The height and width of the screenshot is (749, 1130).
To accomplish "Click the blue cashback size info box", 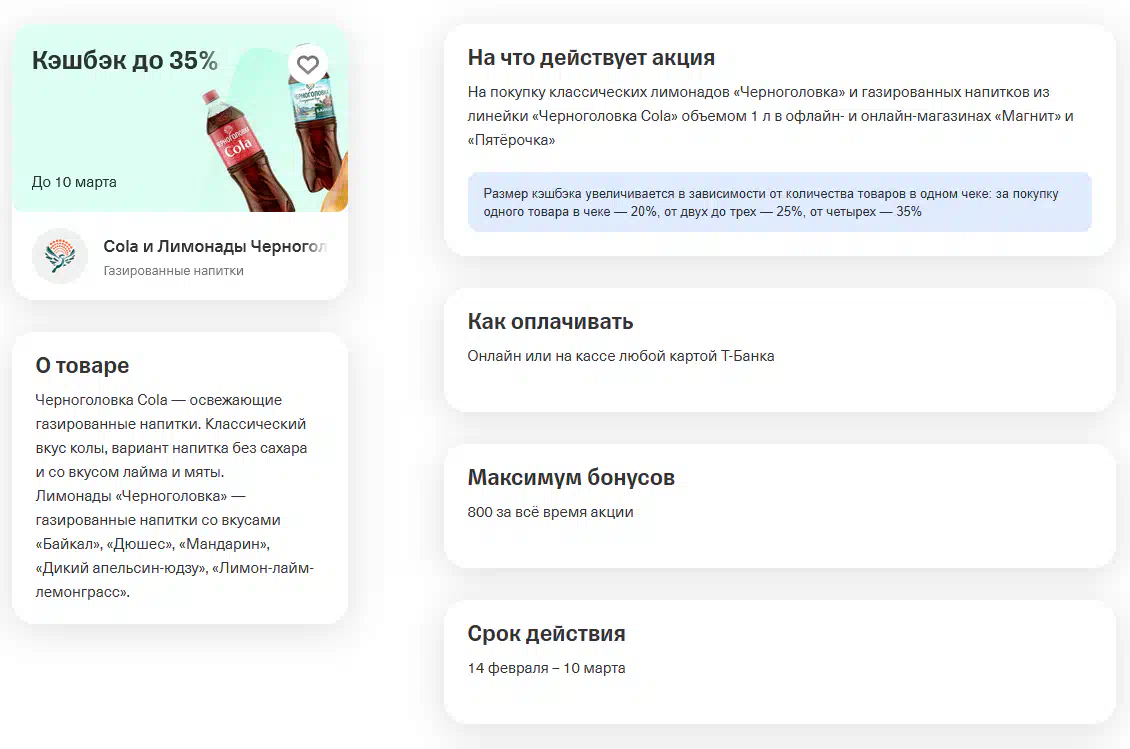I will (x=779, y=203).
